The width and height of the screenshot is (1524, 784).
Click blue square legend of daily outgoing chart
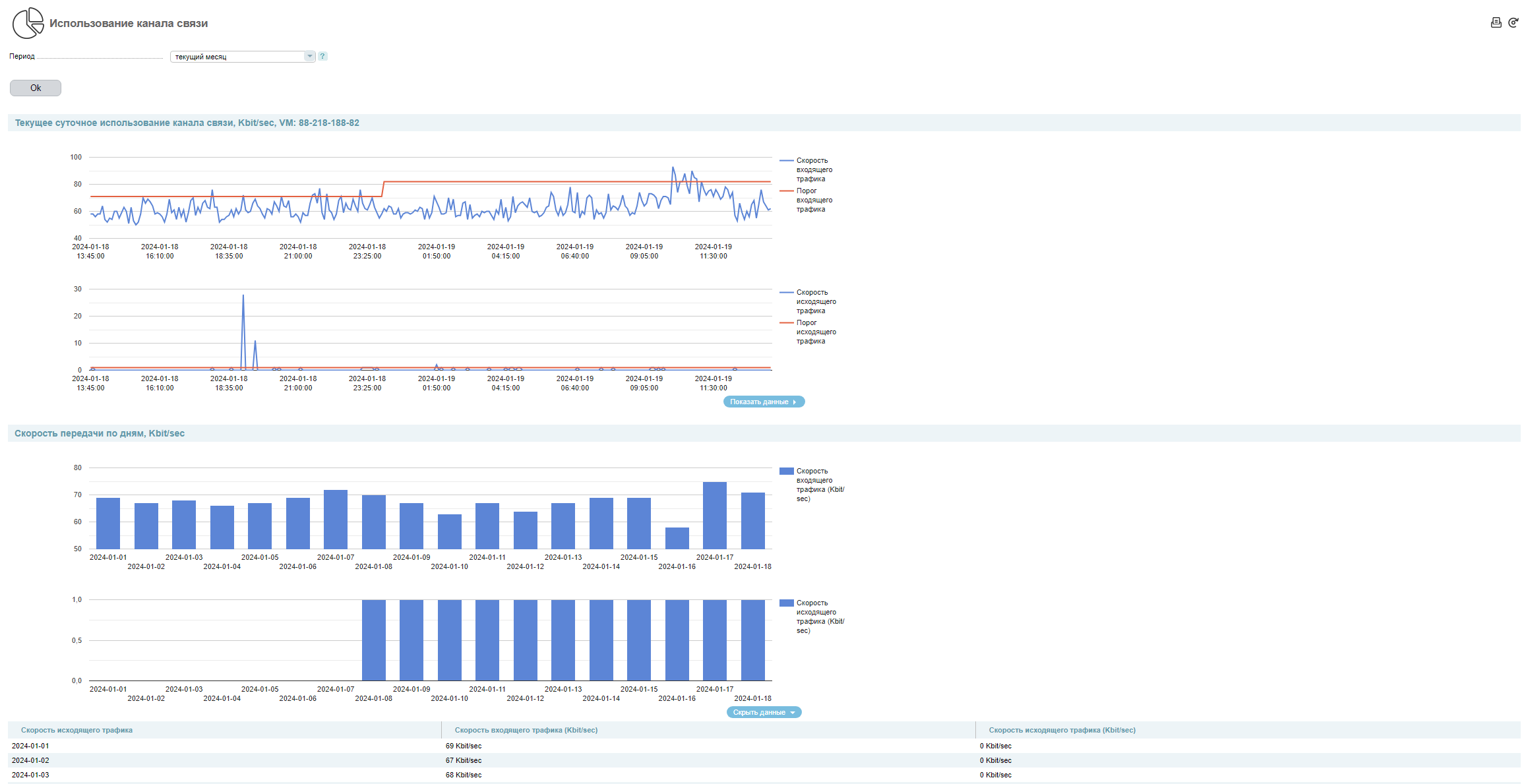point(786,603)
